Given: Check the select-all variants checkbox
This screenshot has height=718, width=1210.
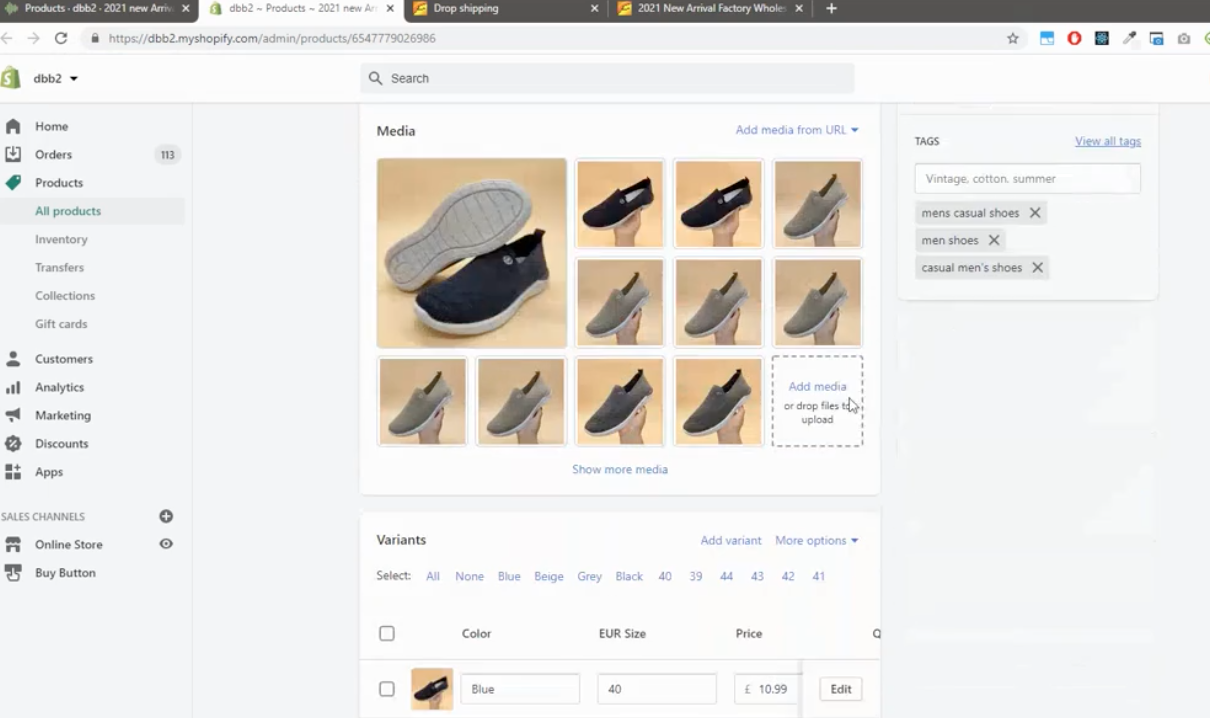Looking at the screenshot, I should pos(387,633).
